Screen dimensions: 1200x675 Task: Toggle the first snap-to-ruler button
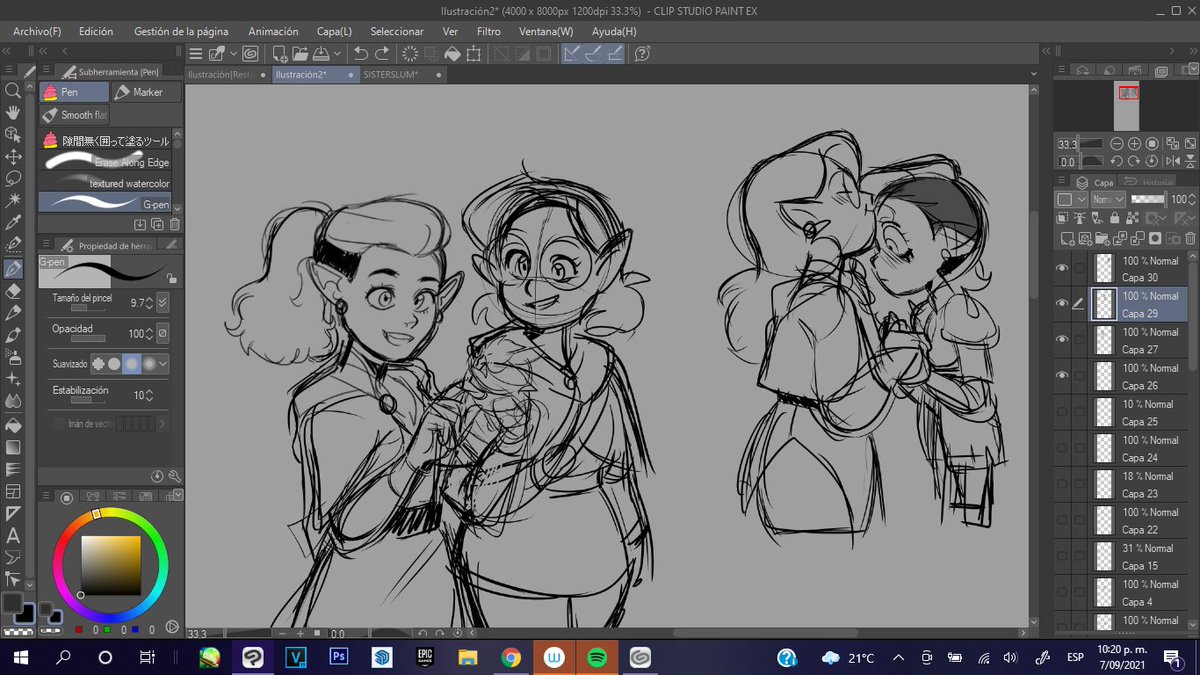click(572, 54)
